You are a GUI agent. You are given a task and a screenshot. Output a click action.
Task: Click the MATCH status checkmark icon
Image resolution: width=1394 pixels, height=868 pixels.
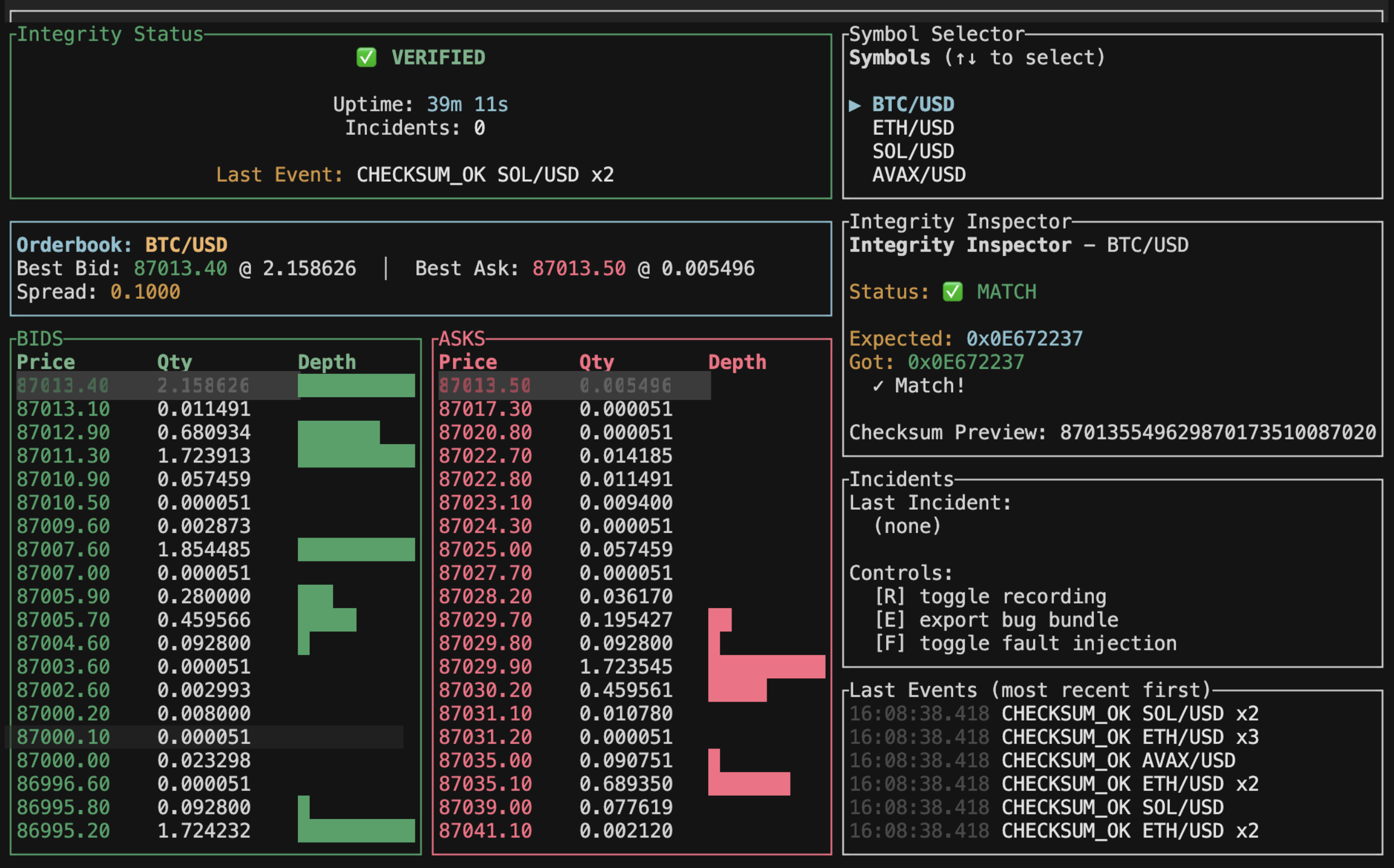(x=953, y=292)
